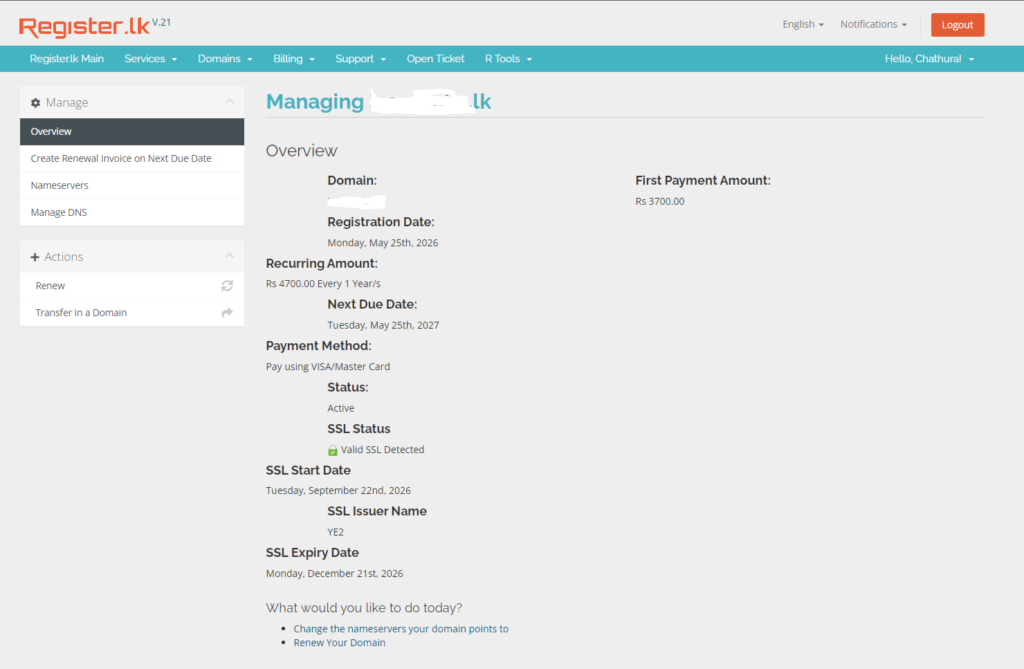Click the Logout button

(957, 25)
